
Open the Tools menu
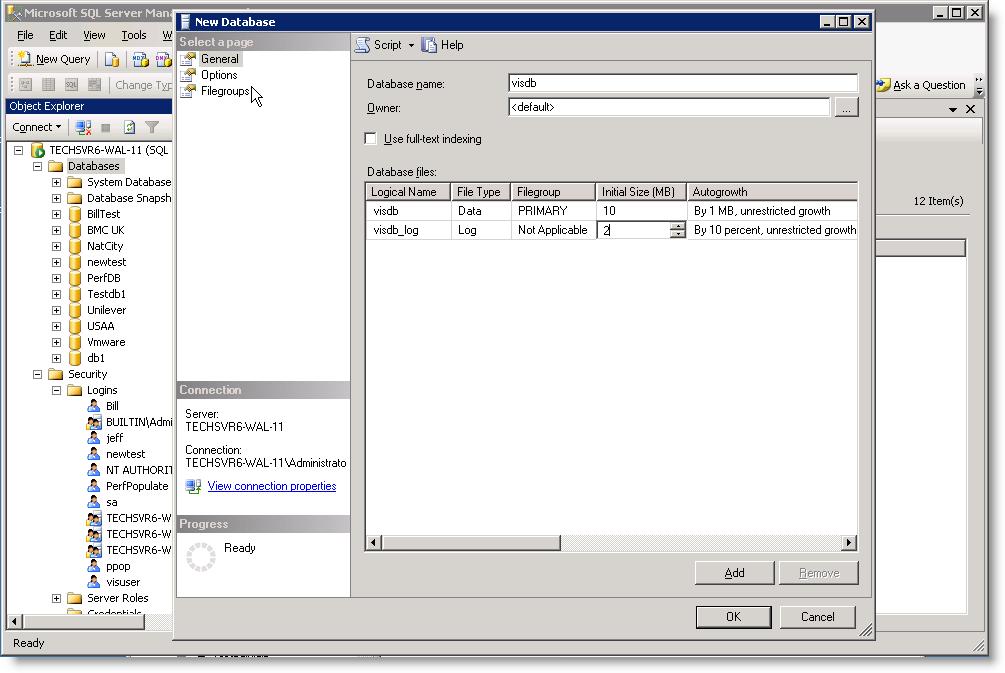(134, 35)
